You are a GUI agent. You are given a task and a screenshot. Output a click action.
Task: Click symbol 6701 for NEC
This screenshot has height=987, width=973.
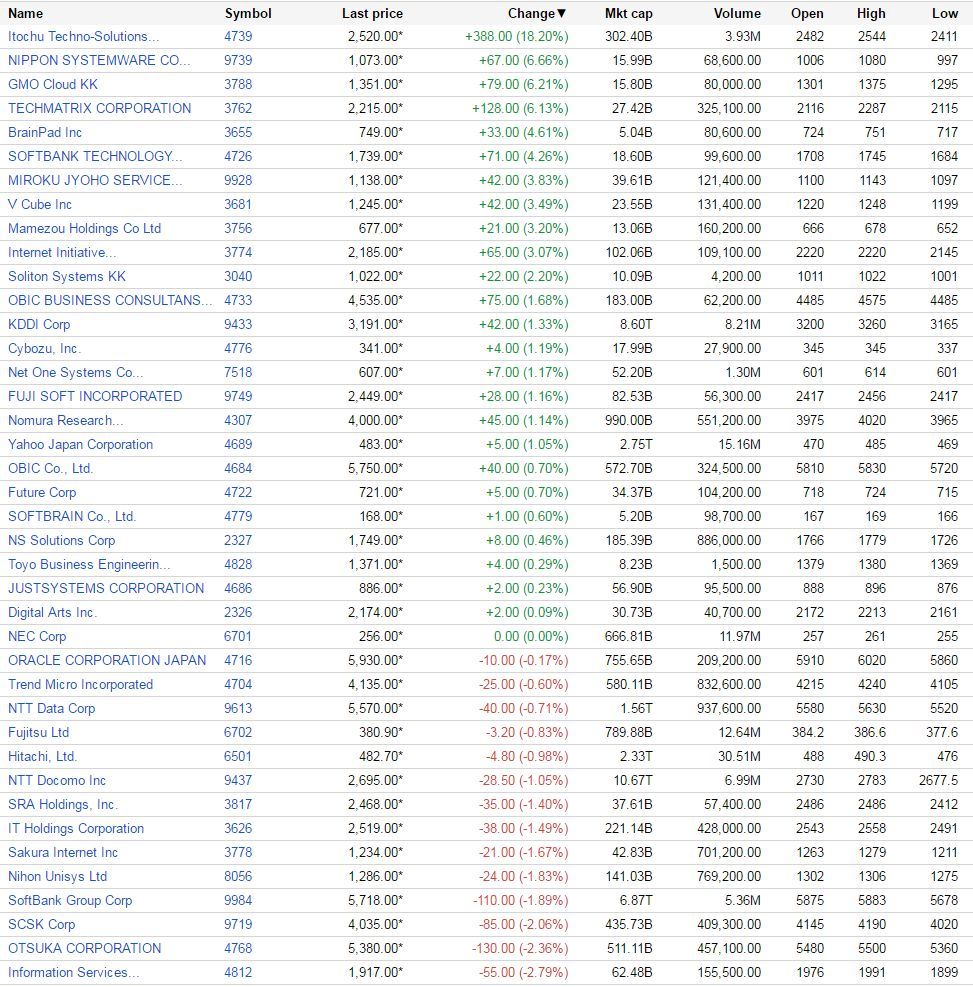point(238,636)
